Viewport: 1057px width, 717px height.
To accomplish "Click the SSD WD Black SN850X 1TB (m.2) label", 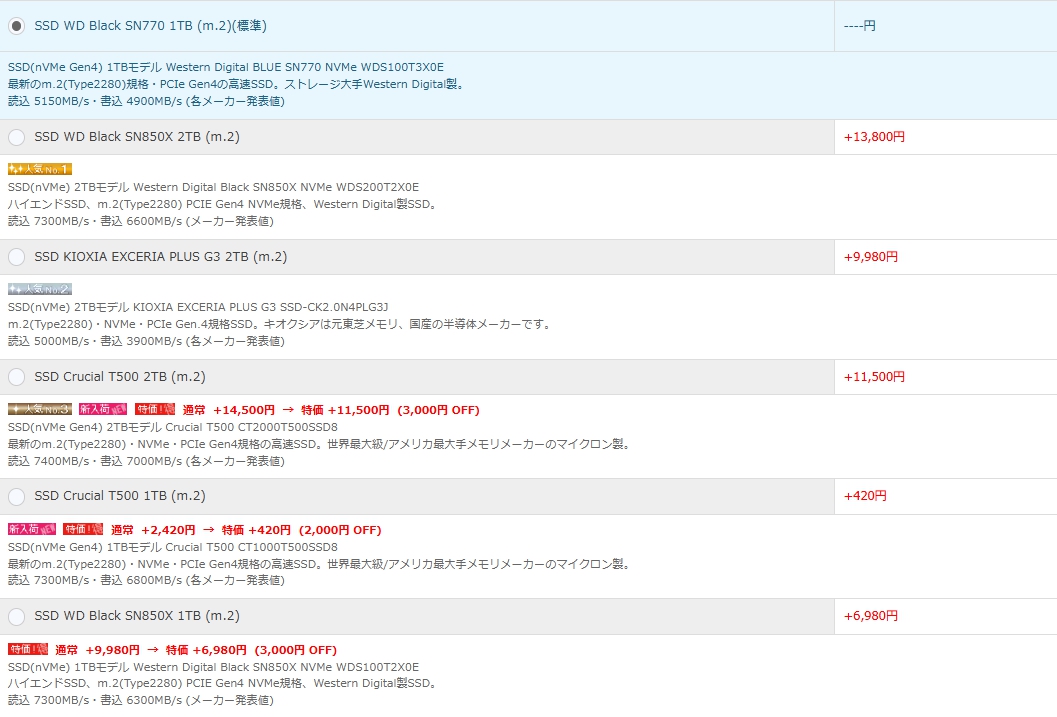I will tap(137, 616).
